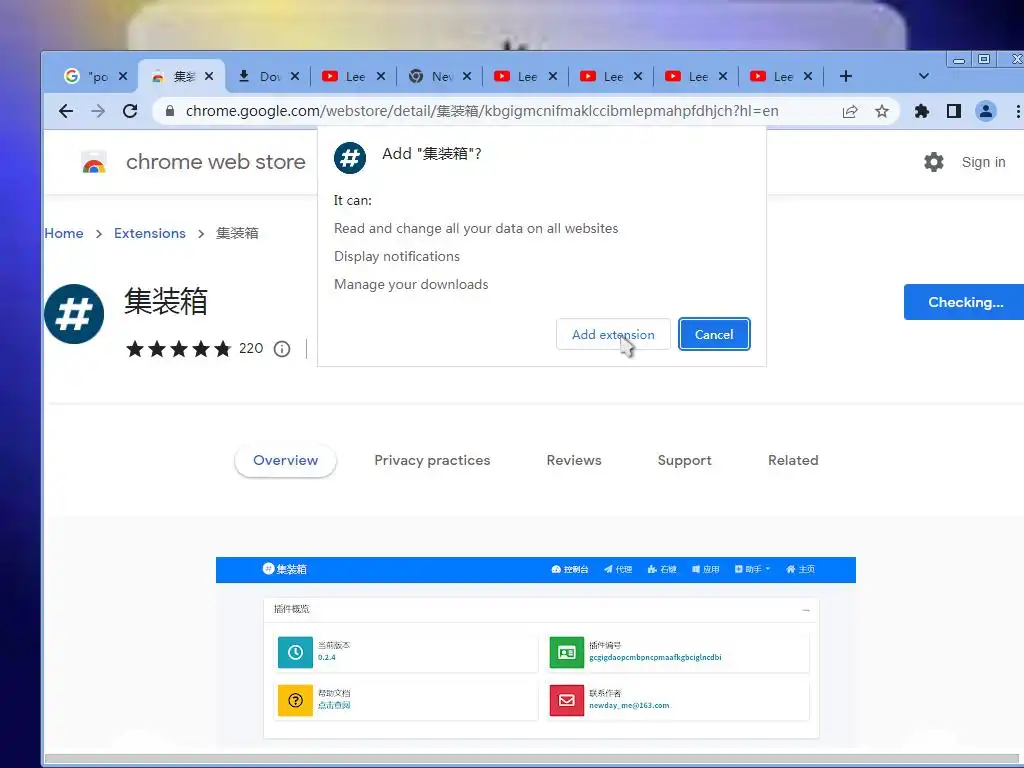Toggle the browser side panel icon

tap(953, 111)
